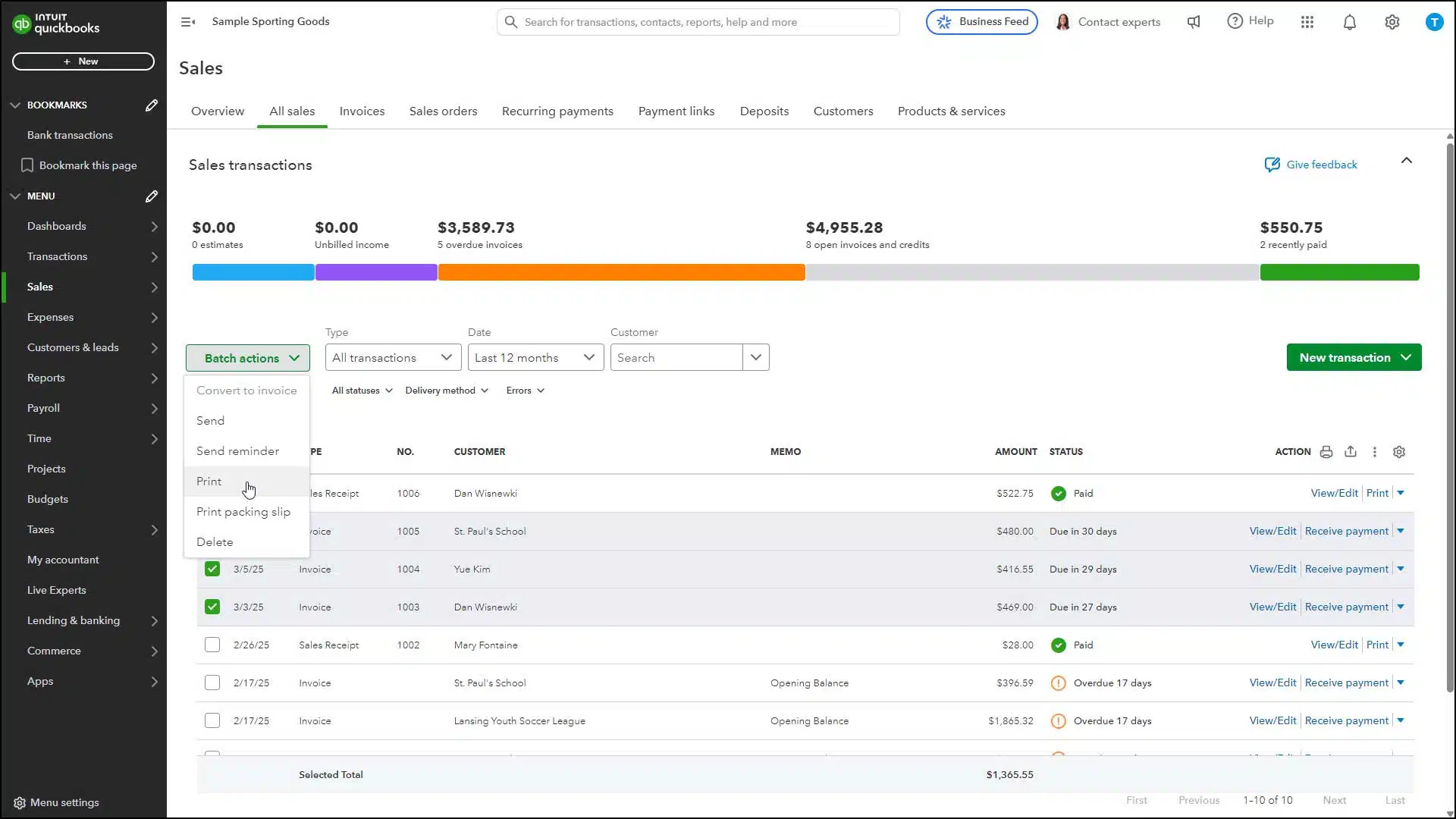This screenshot has width=1456, height=819.
Task: Uncheck the Yue Kim invoice 1004 checkbox
Action: click(x=212, y=570)
